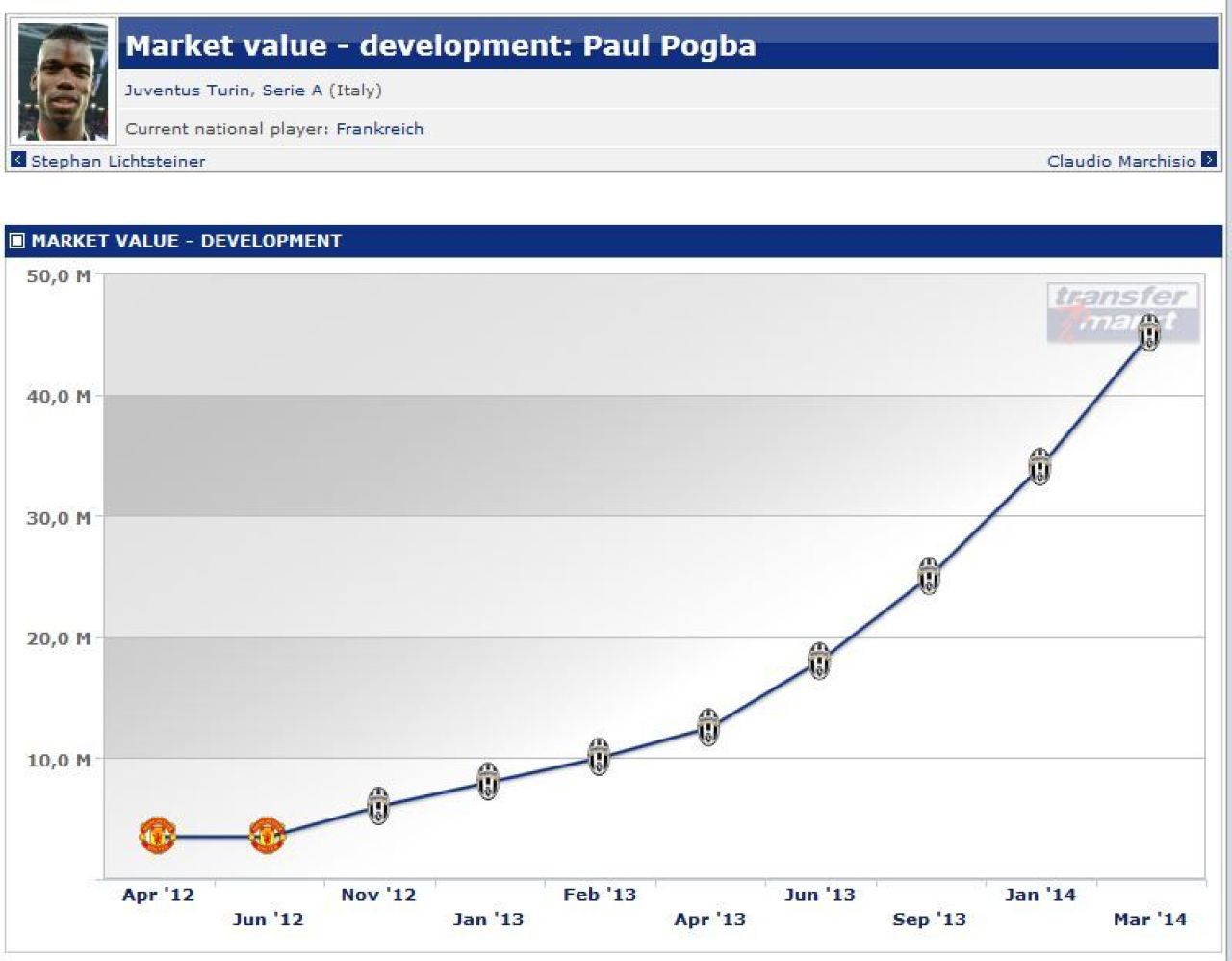Click Paul Pogba's profile photo

[63, 83]
